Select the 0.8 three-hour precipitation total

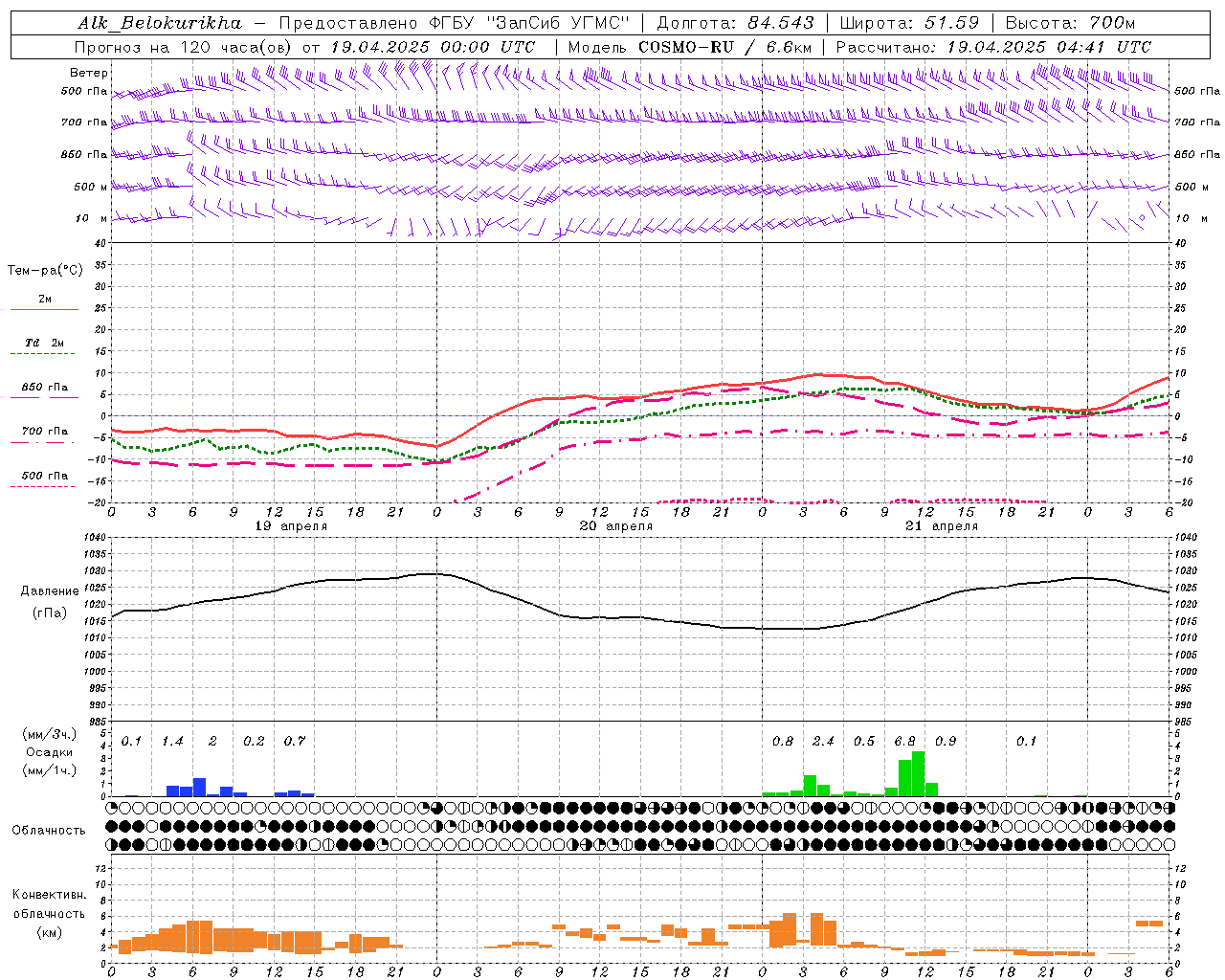(x=783, y=742)
